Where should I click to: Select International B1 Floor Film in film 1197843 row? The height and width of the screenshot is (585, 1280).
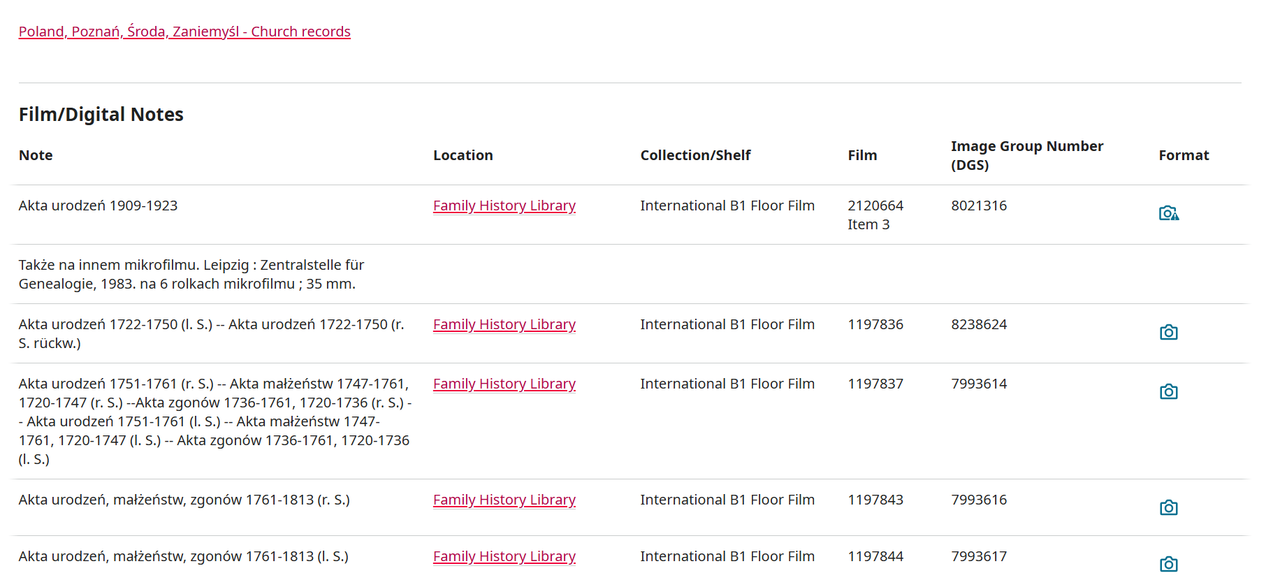[727, 499]
